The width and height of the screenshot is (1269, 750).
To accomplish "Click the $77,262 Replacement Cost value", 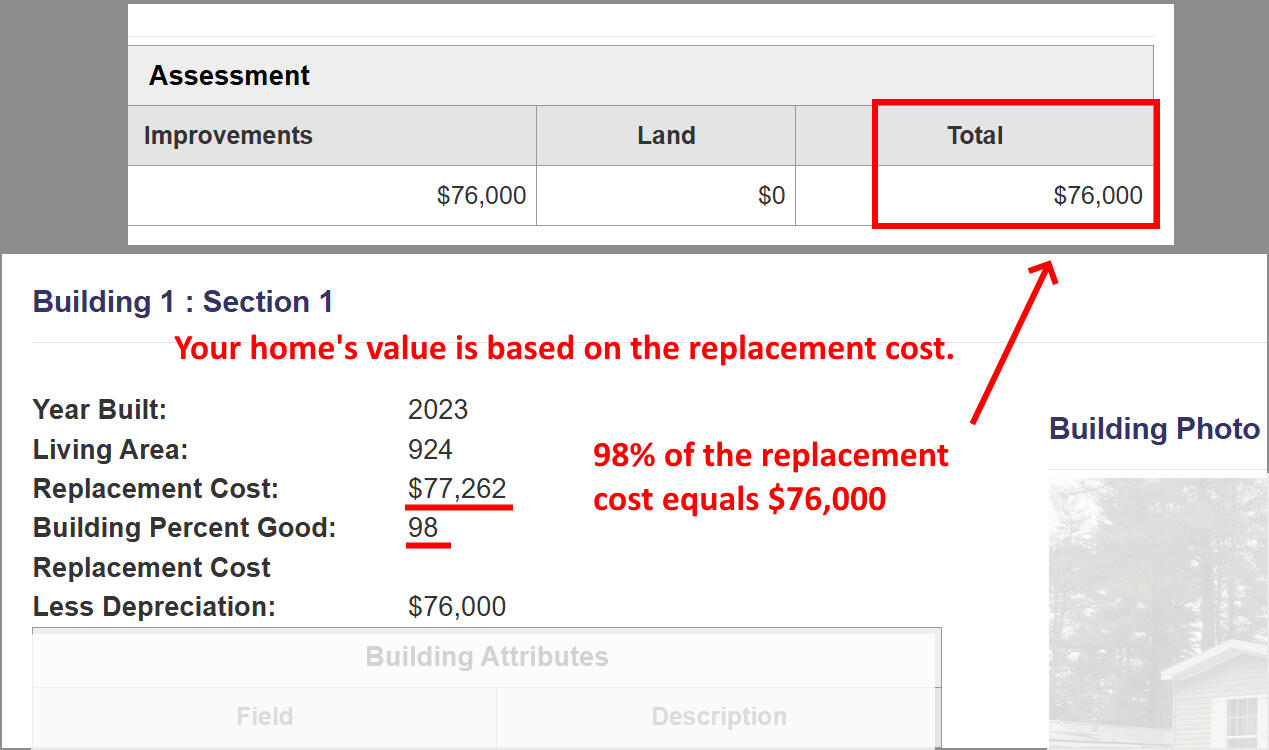I will 457,489.
